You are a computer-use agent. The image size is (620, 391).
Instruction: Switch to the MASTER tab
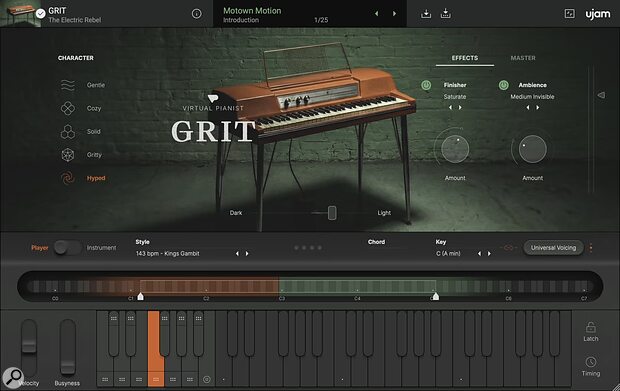point(523,58)
